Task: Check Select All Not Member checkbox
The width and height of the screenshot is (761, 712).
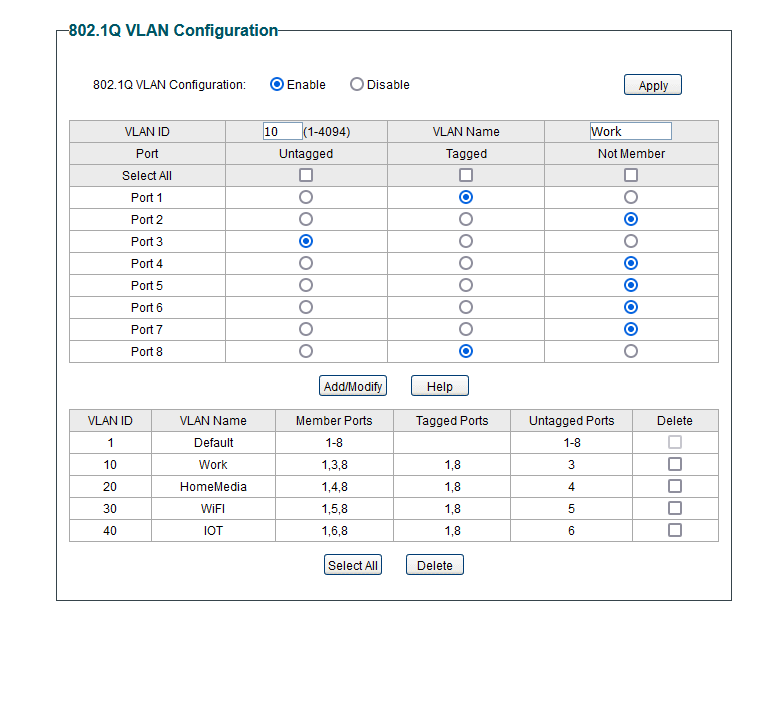Action: (x=631, y=175)
